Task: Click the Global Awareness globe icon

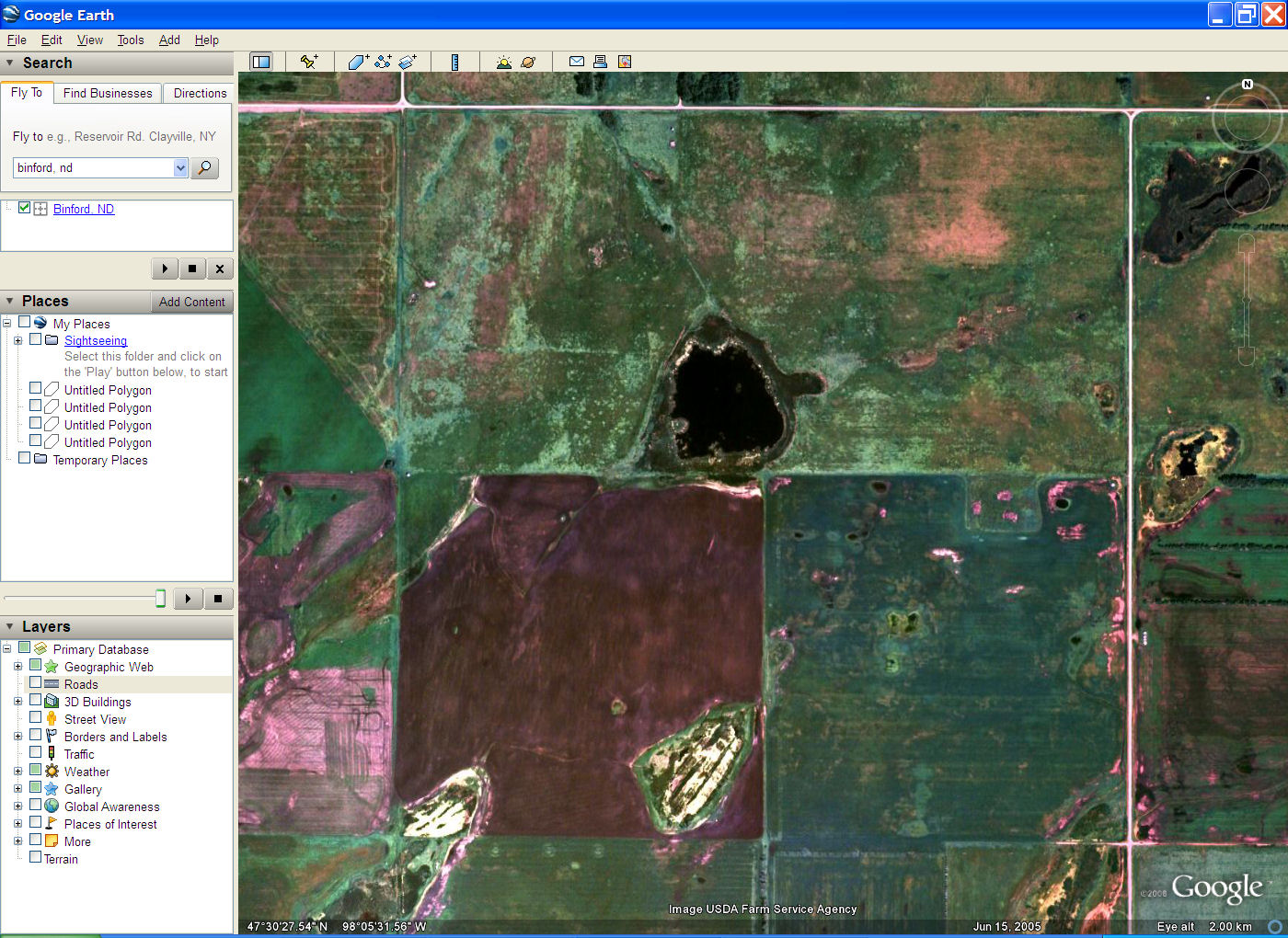Action: [52, 806]
